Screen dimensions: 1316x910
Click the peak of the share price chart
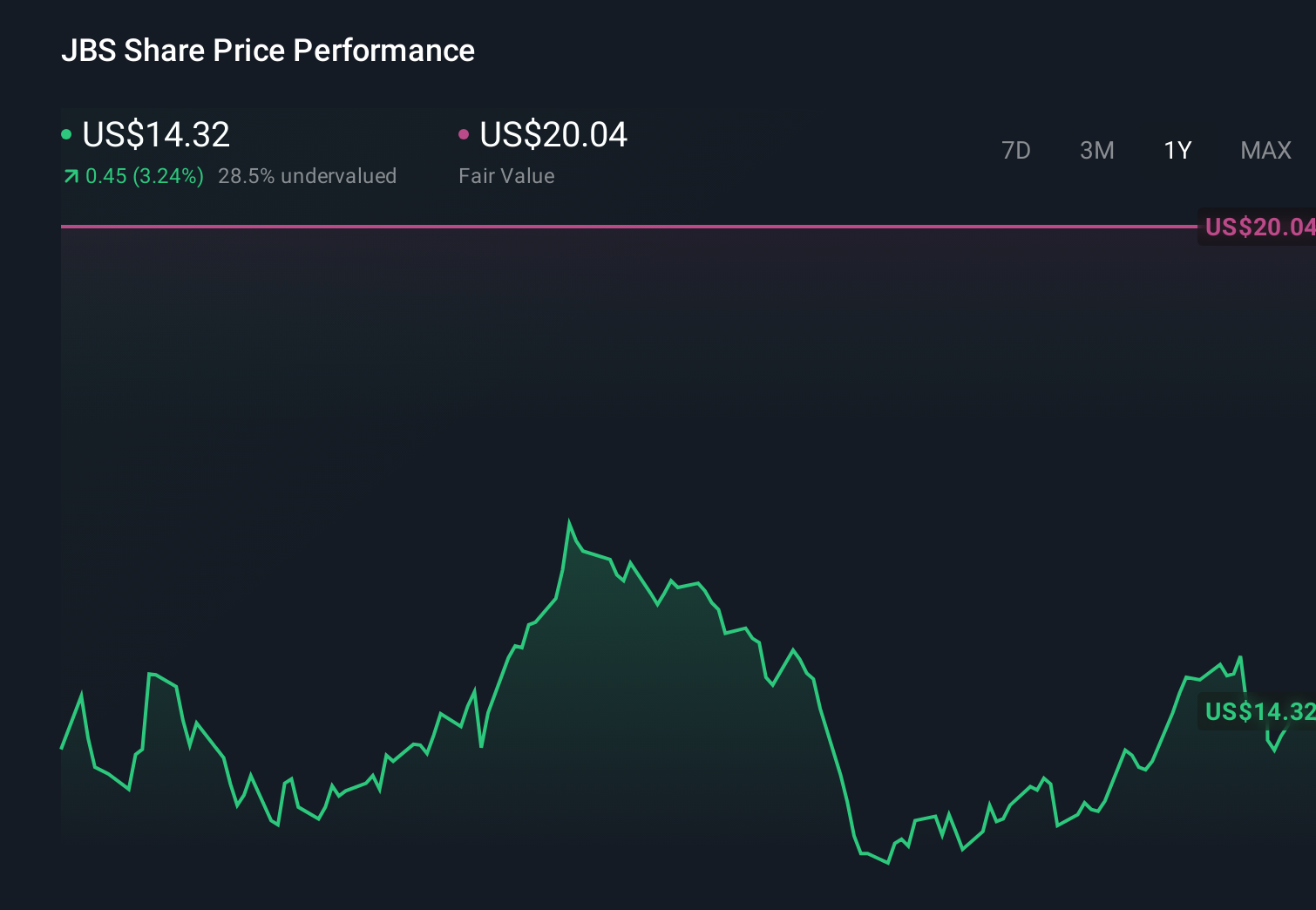tap(569, 518)
